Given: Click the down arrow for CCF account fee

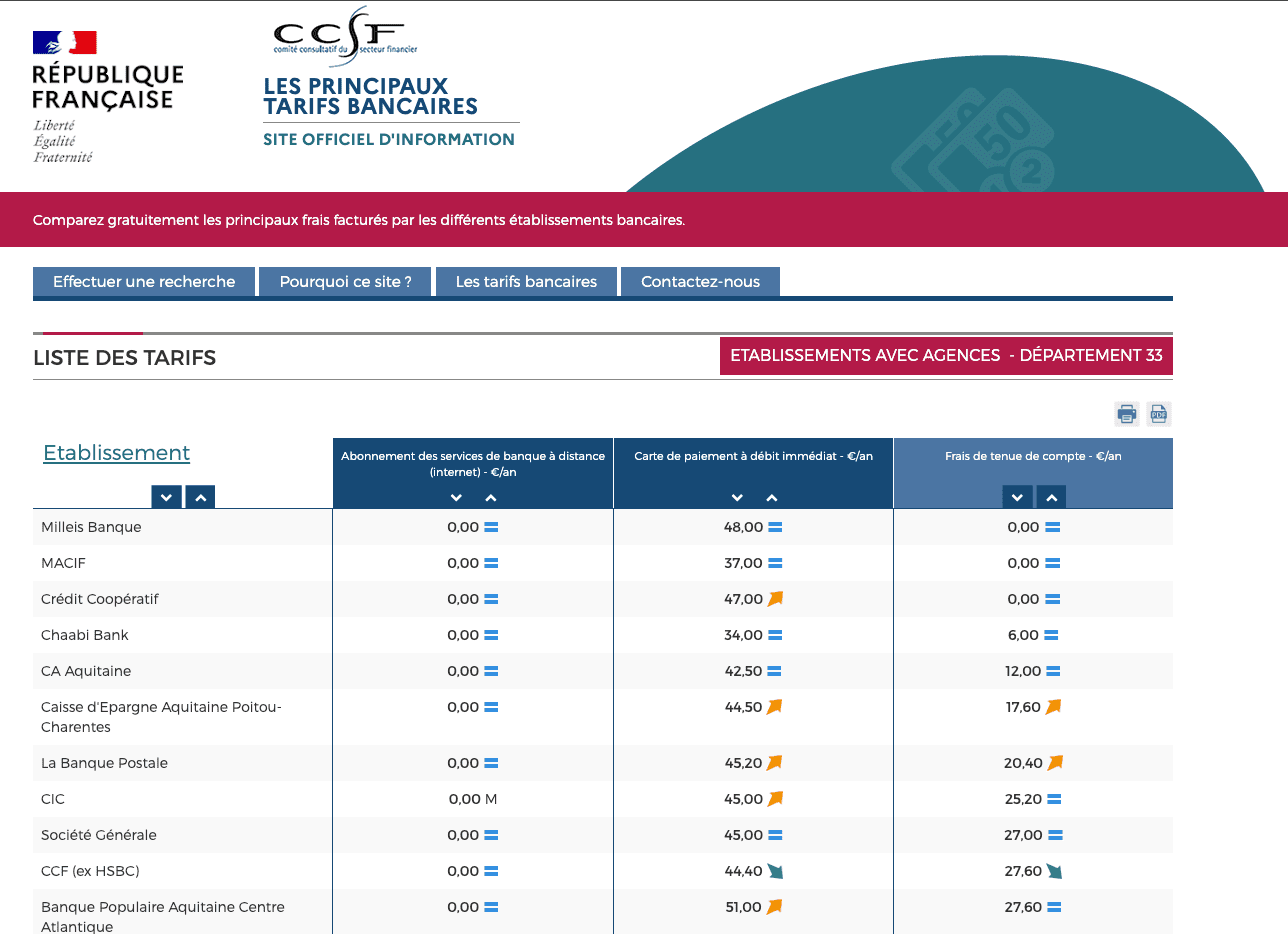Looking at the screenshot, I should [1054, 871].
